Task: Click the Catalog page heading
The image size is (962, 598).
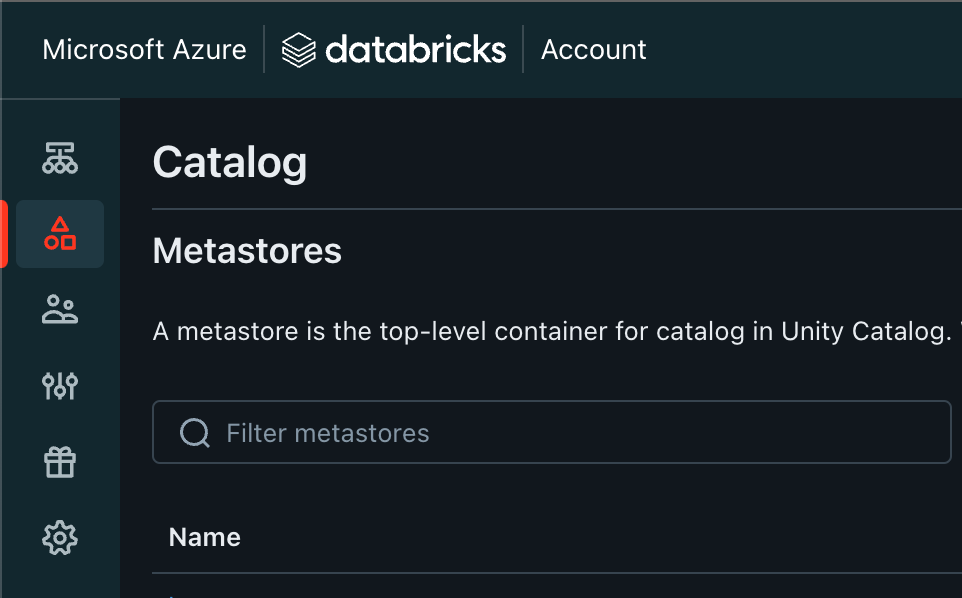Action: pyautogui.click(x=230, y=162)
